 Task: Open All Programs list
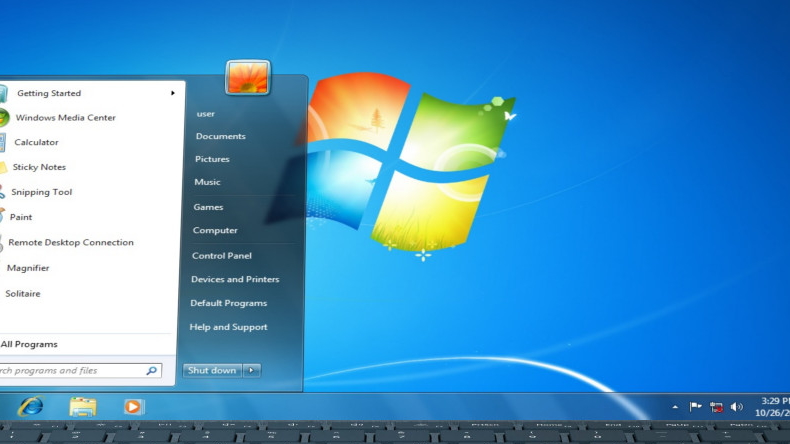(x=29, y=344)
